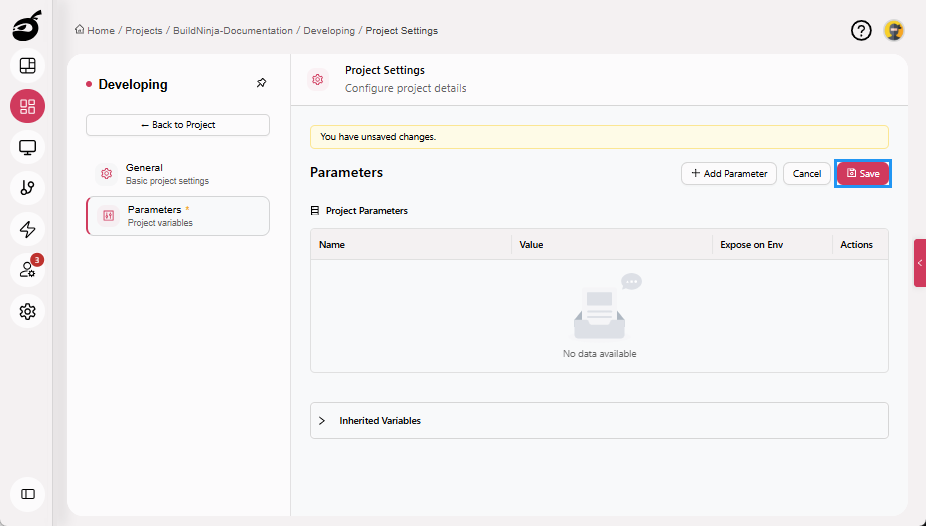This screenshot has width=926, height=526.
Task: Open the help question mark icon
Action: pyautogui.click(x=861, y=30)
